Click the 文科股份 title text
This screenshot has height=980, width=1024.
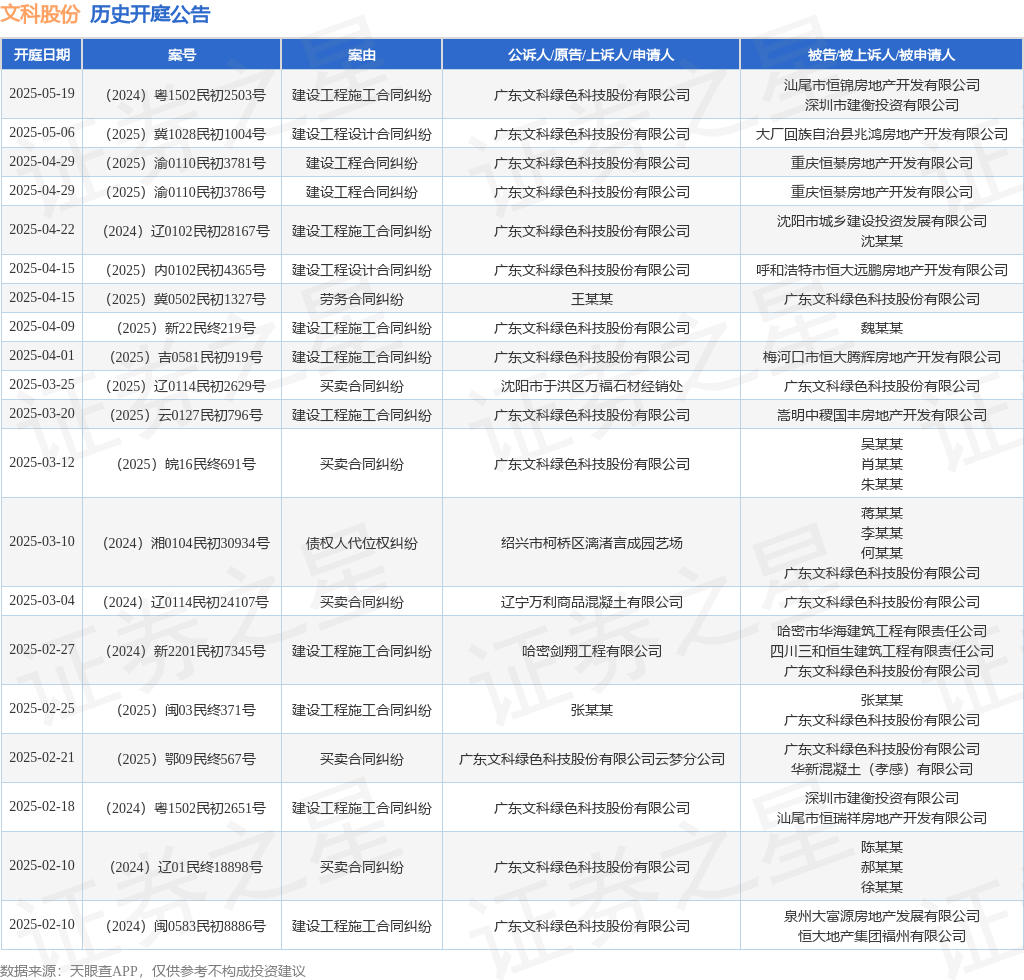coord(40,14)
